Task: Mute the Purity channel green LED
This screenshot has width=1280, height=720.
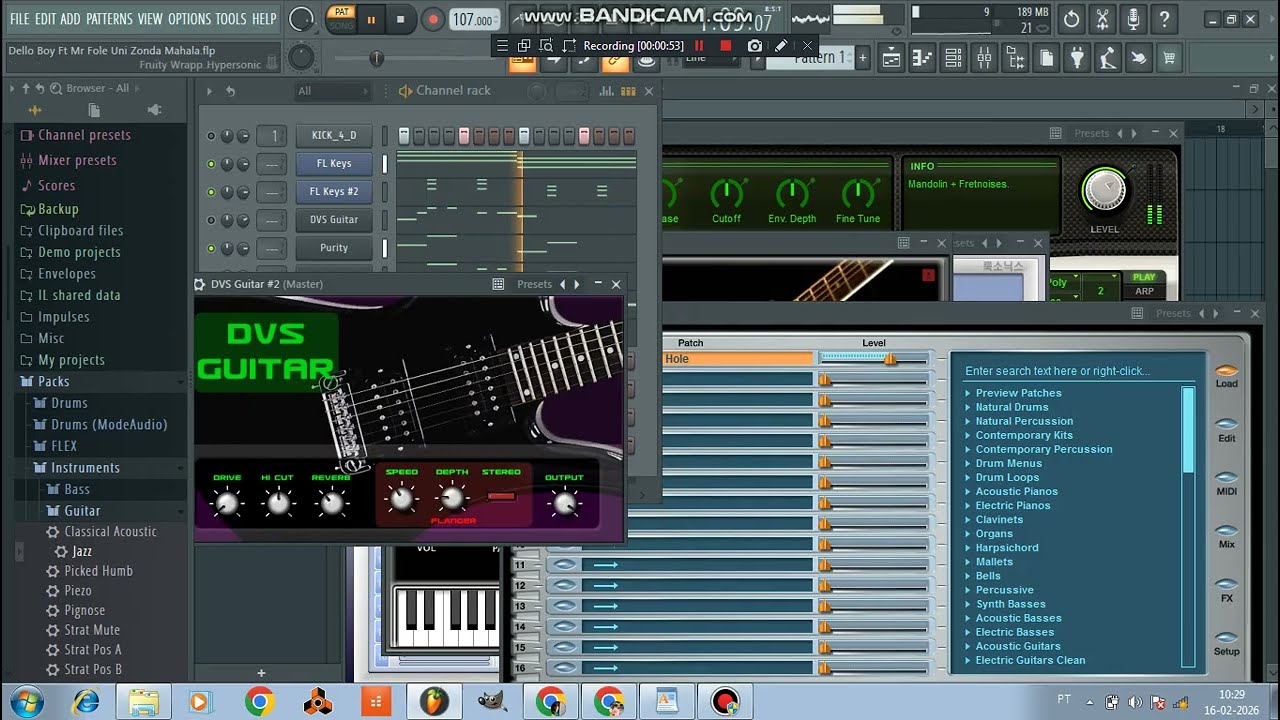Action: click(210, 247)
